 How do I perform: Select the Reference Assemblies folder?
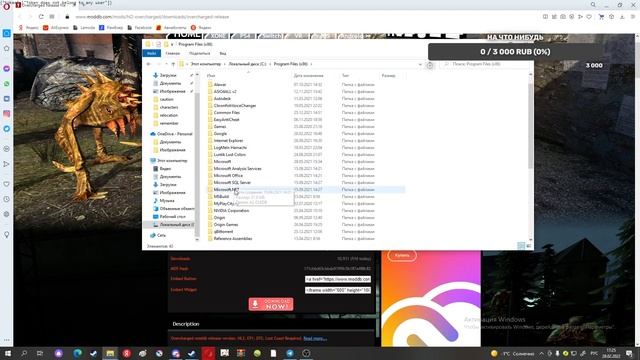pyautogui.click(x=233, y=238)
